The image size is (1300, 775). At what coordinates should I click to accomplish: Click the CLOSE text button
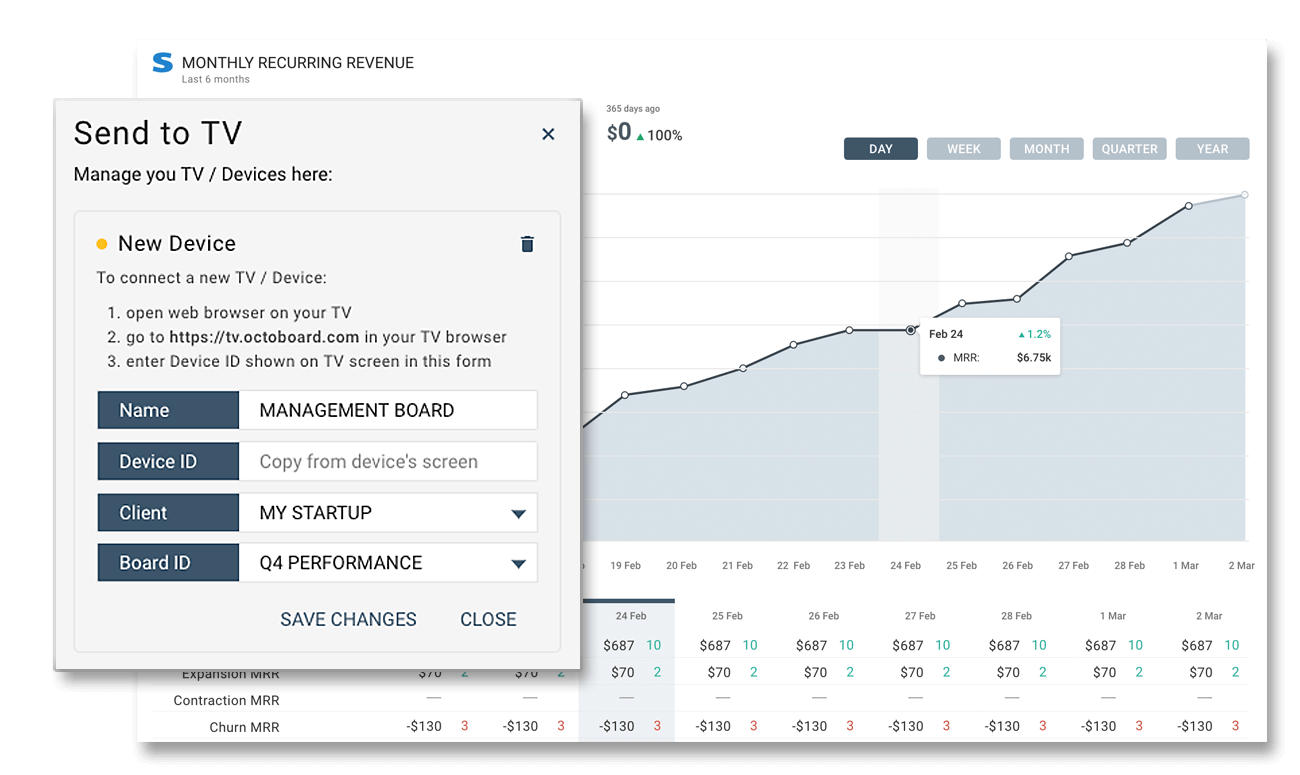click(x=488, y=619)
